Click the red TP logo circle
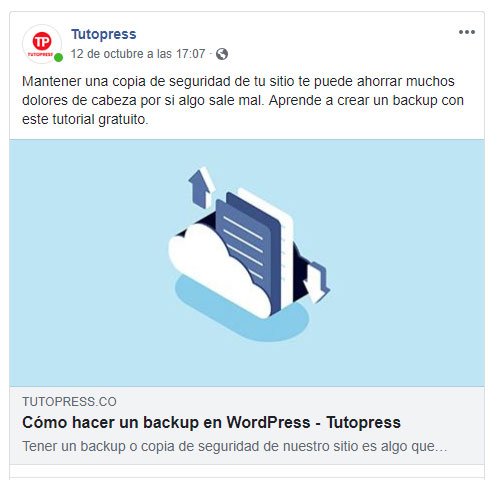 (42, 41)
